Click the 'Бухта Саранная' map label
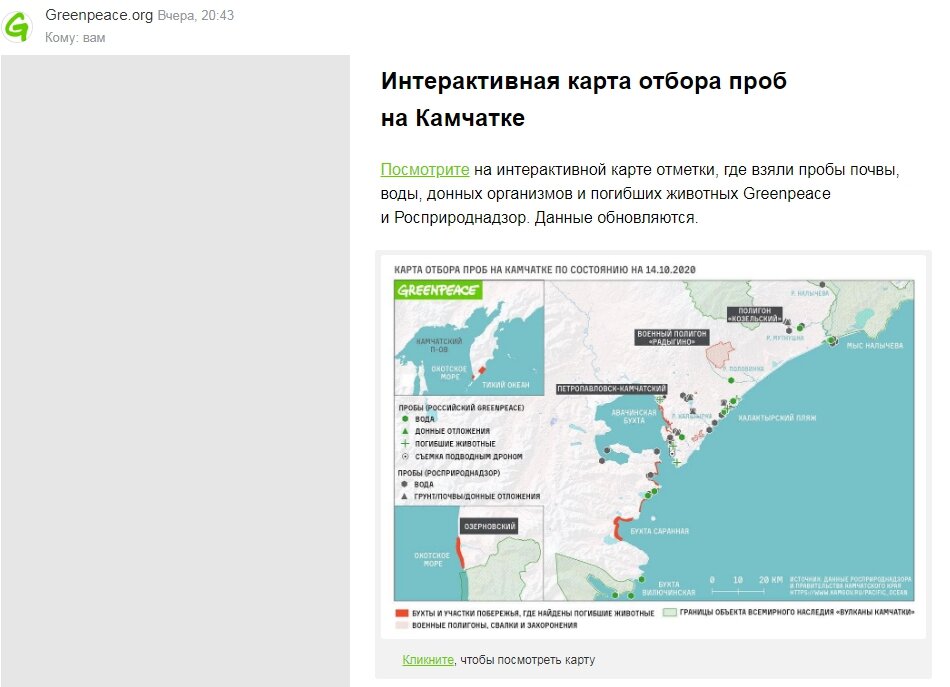Image resolution: width=950 pixels, height=687 pixels. click(x=659, y=531)
